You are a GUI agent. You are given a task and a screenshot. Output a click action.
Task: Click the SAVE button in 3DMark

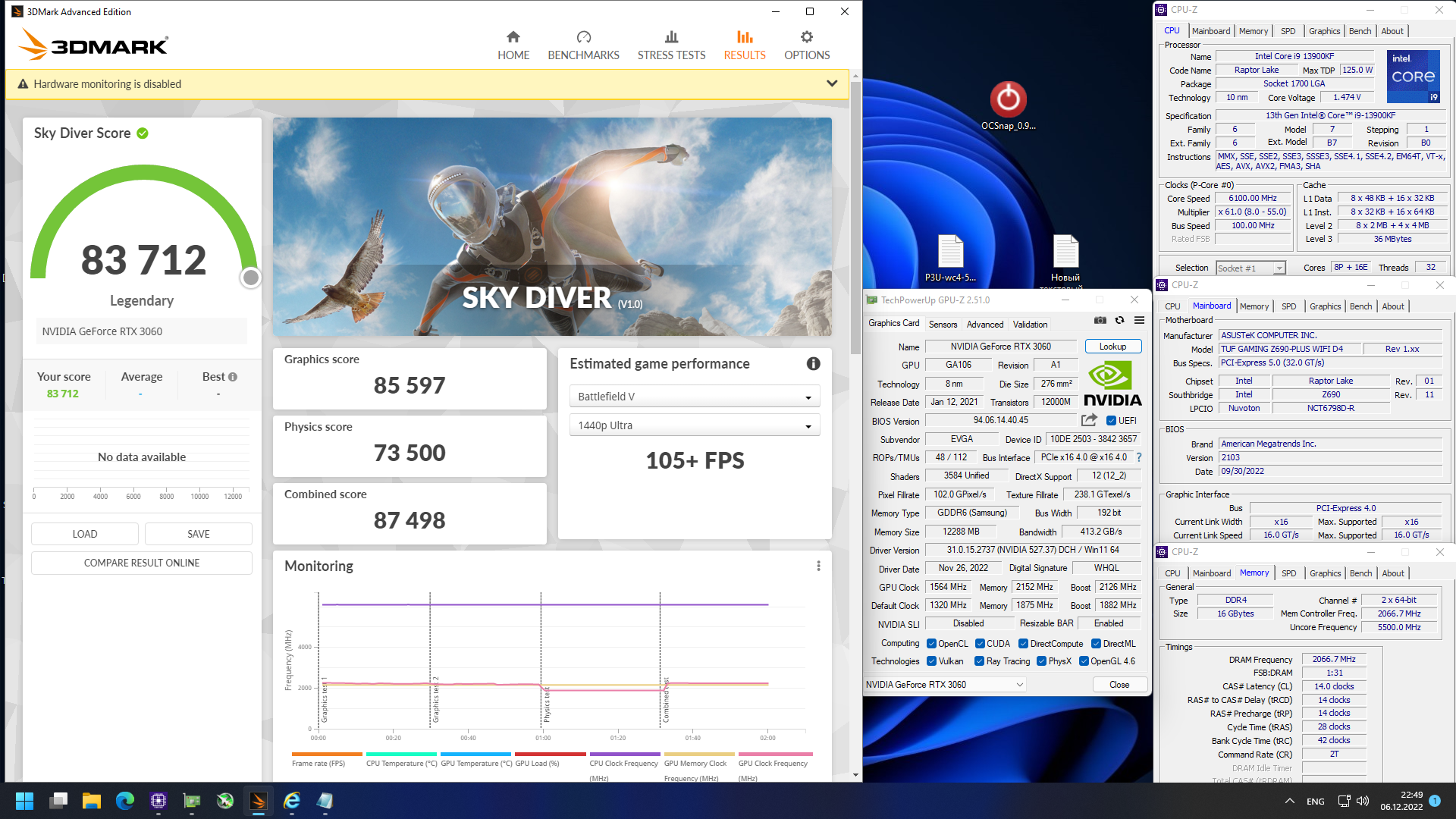pyautogui.click(x=199, y=534)
